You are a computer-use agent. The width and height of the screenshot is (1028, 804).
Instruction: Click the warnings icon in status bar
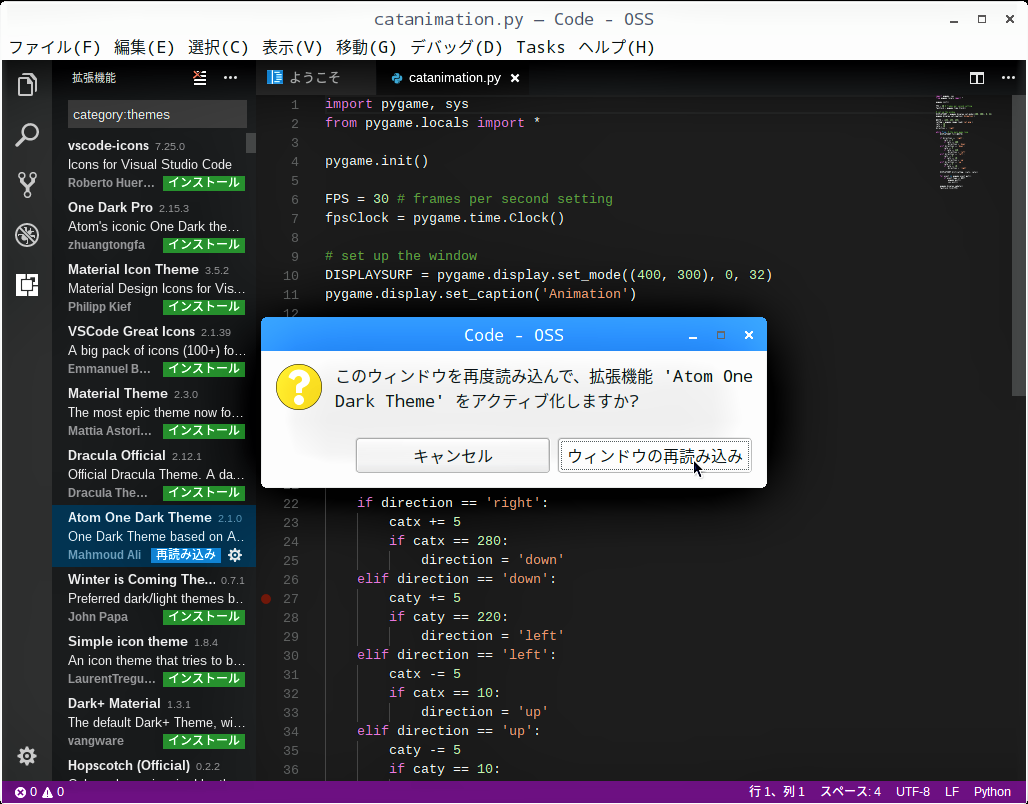click(x=48, y=792)
